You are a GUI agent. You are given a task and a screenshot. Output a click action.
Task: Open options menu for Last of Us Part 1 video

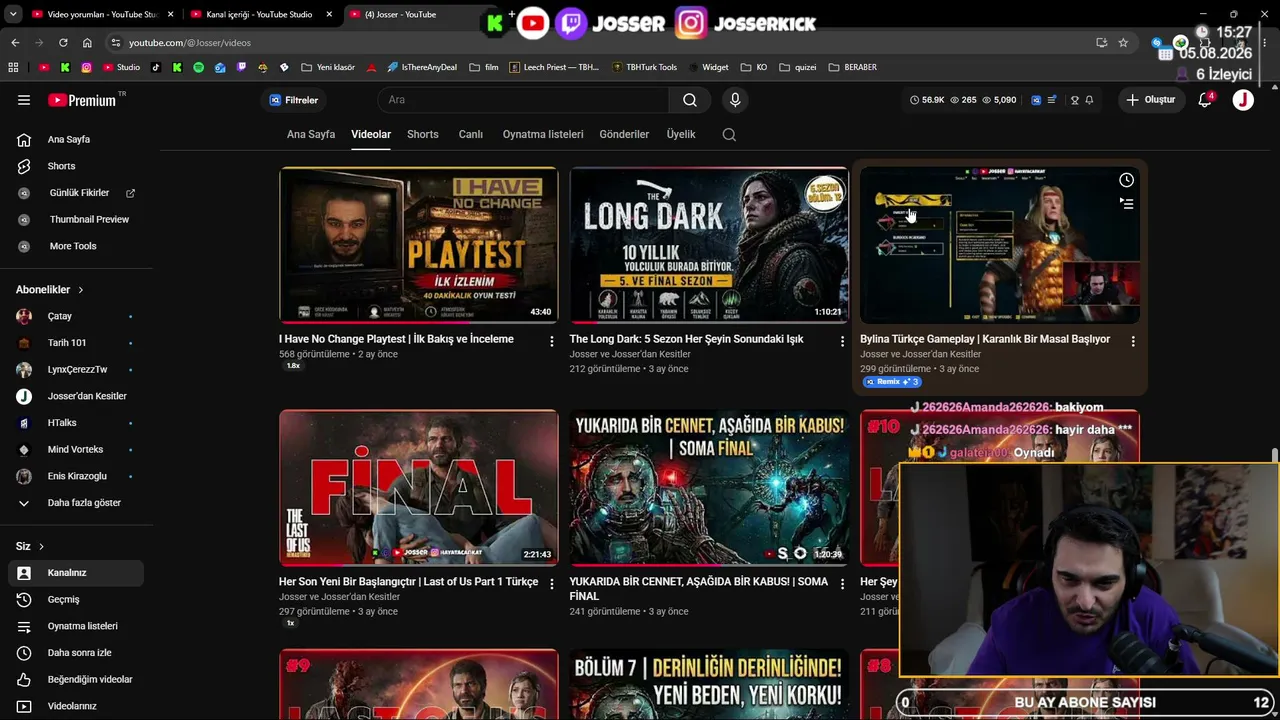pyautogui.click(x=551, y=584)
